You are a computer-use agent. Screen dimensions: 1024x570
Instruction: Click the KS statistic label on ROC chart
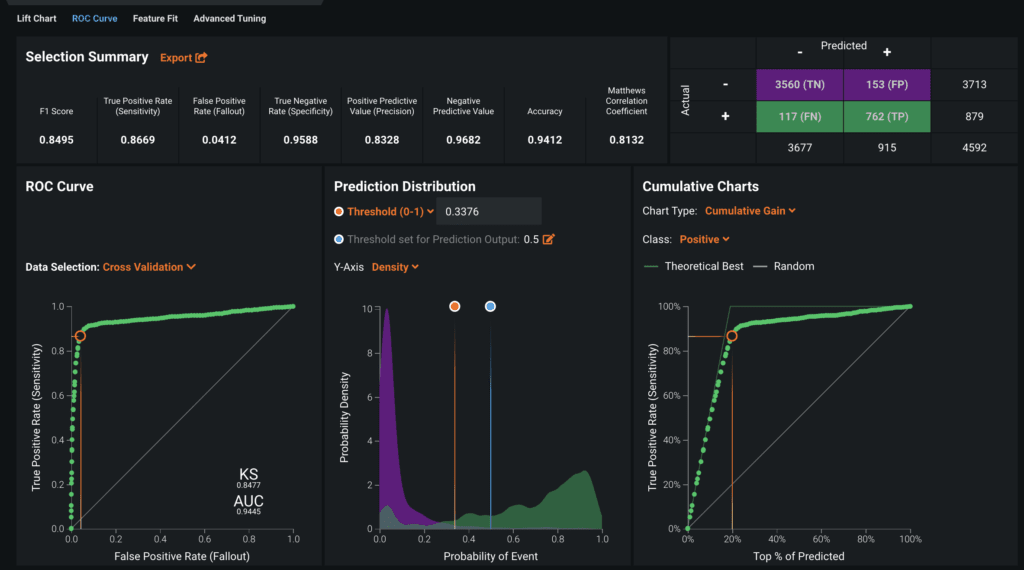pyautogui.click(x=248, y=477)
